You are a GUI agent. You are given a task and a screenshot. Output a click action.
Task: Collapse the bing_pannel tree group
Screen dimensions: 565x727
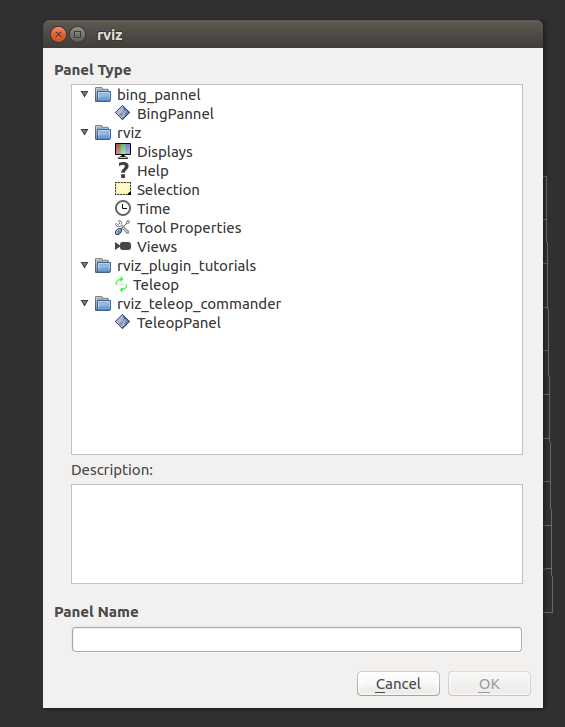84,94
